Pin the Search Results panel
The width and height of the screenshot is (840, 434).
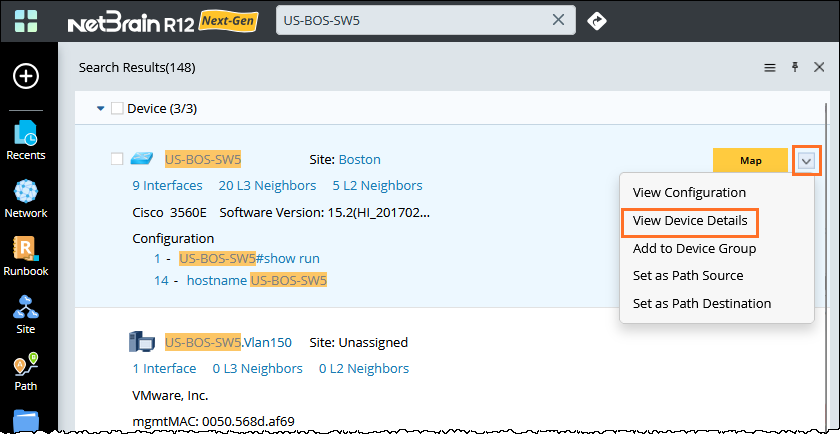click(795, 67)
